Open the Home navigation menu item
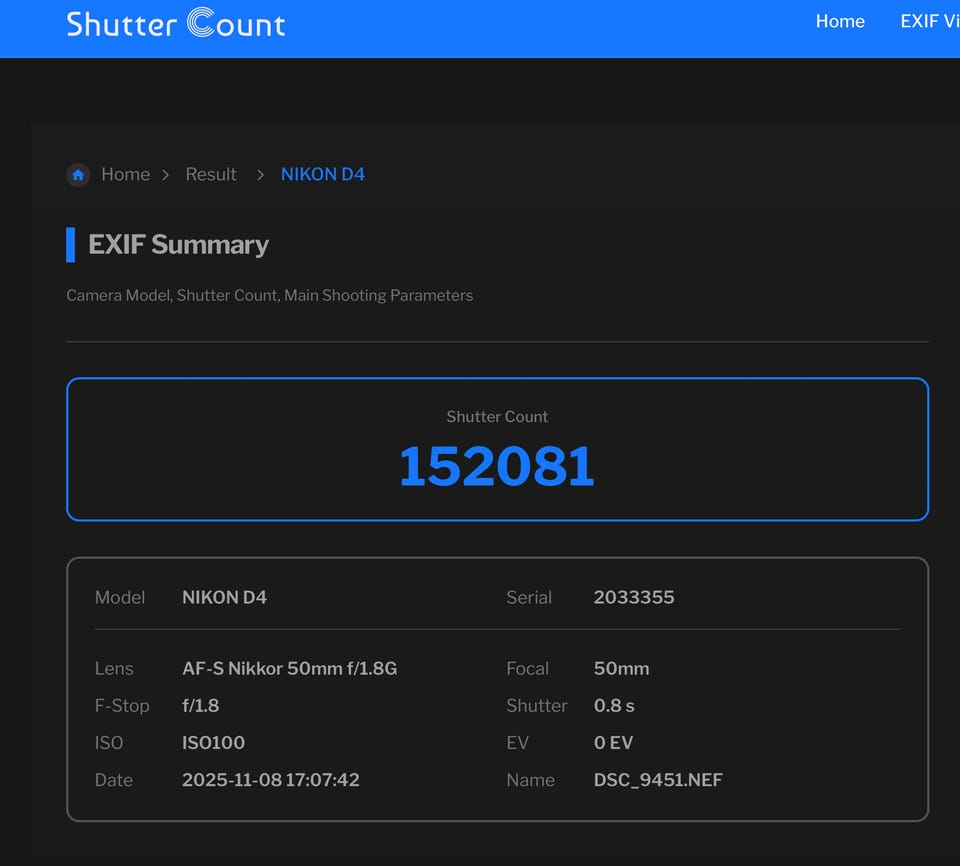The width and height of the screenshot is (960, 866). point(840,21)
